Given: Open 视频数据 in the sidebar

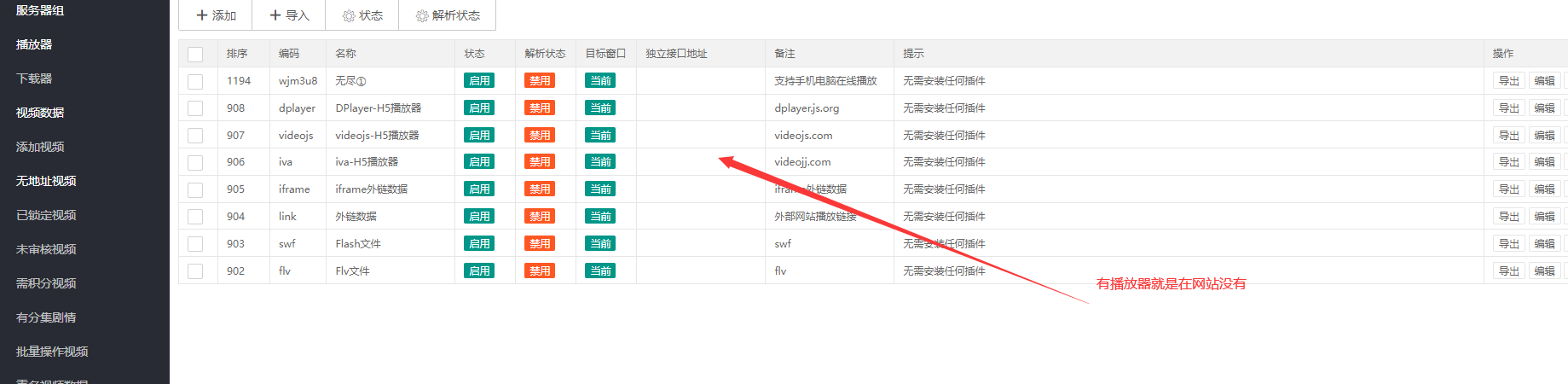Looking at the screenshot, I should pos(40,113).
